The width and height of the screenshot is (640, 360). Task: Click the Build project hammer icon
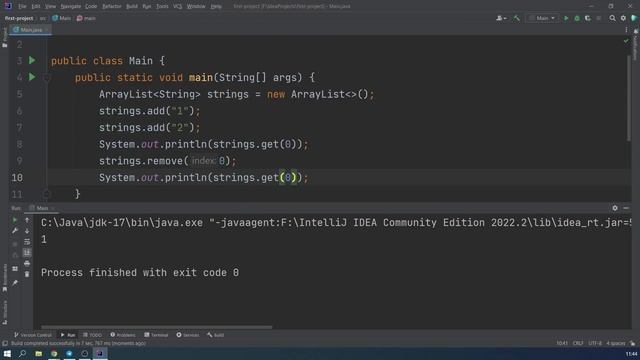click(516, 18)
